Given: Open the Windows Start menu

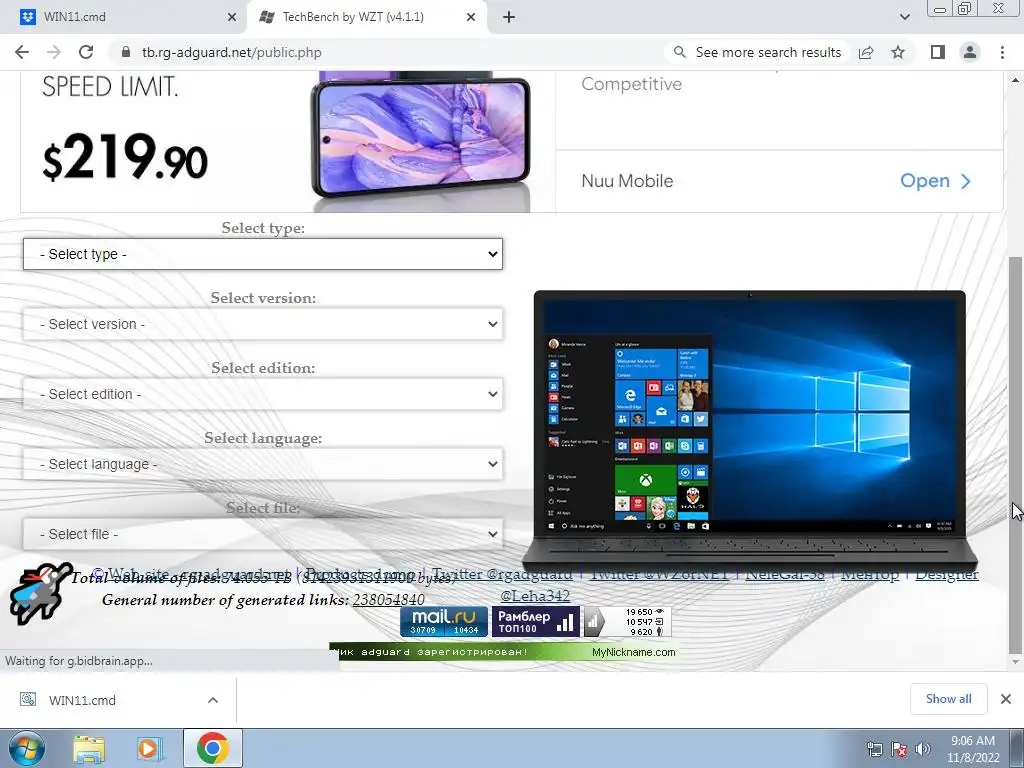Looking at the screenshot, I should [26, 748].
